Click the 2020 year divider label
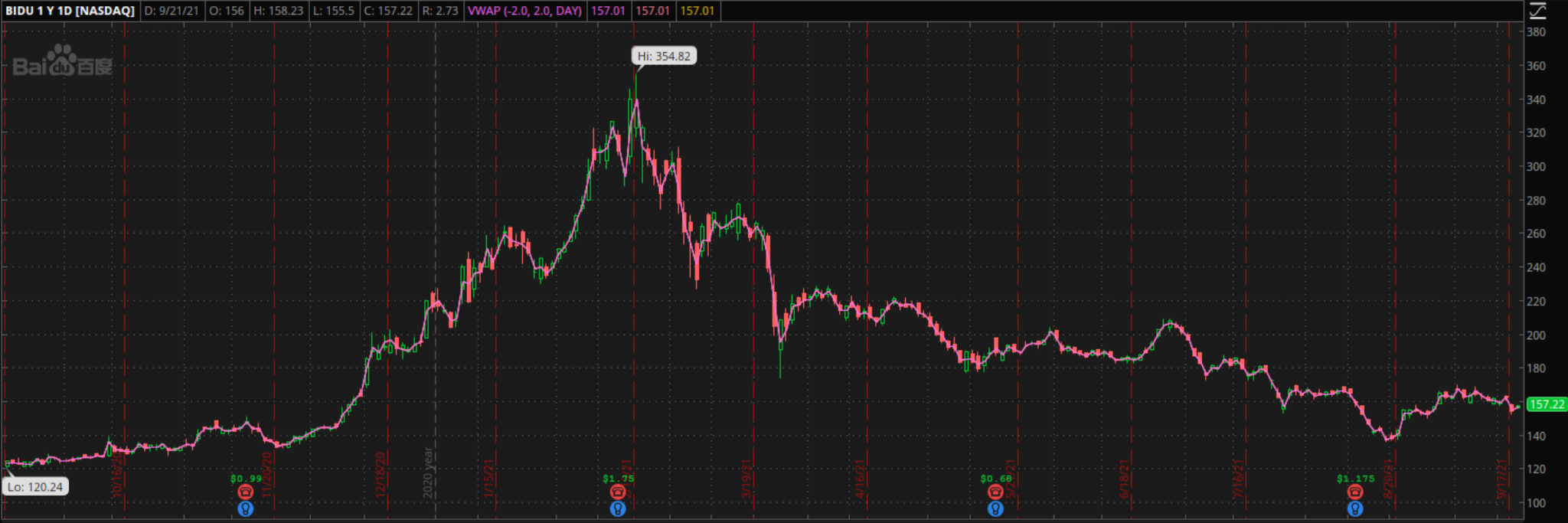The width and height of the screenshot is (1568, 523). (x=428, y=473)
